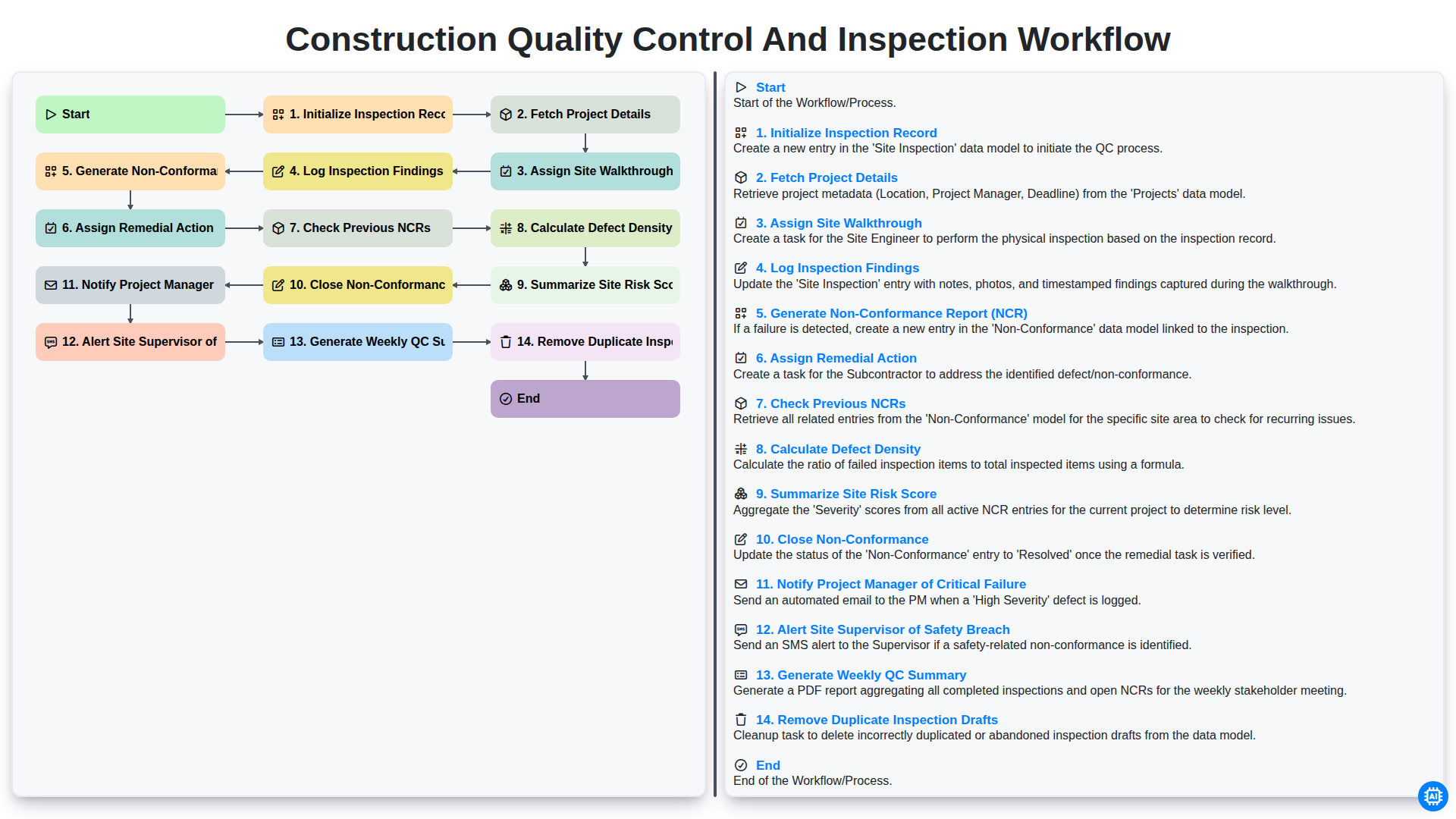Click the stacked-cubes icon in Summarize Site Risk node
The height and width of the screenshot is (819, 1456).
(x=506, y=285)
